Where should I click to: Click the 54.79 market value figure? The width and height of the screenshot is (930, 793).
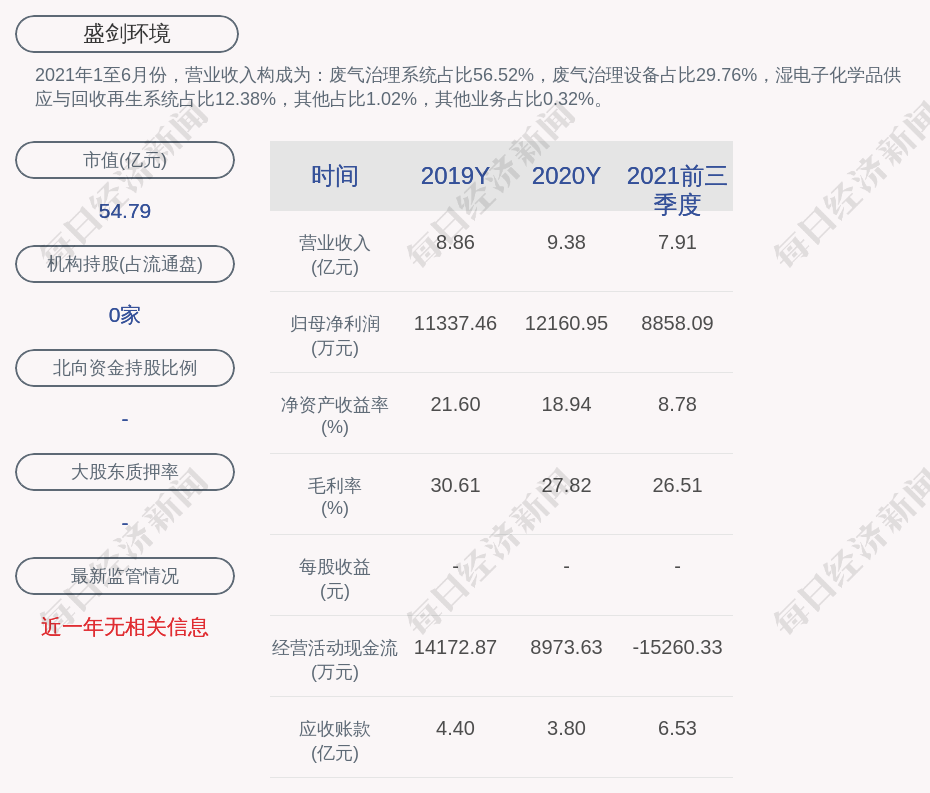[125, 211]
